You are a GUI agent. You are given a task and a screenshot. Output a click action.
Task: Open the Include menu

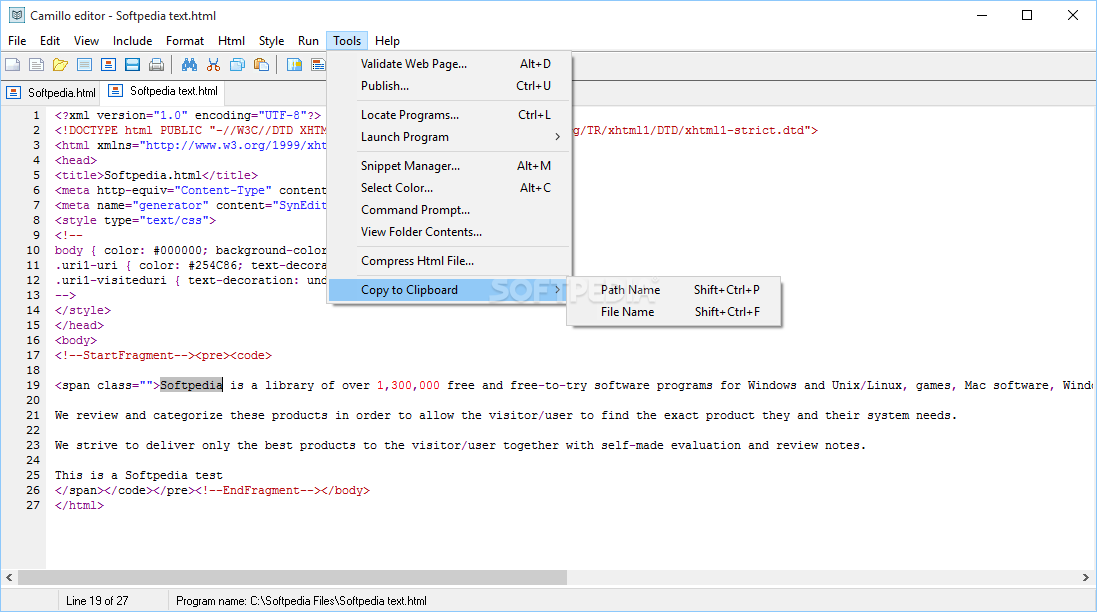tap(132, 41)
